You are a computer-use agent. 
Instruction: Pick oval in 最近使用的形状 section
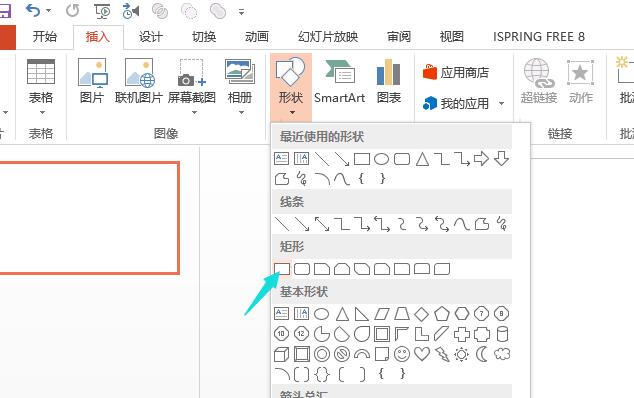pos(381,159)
